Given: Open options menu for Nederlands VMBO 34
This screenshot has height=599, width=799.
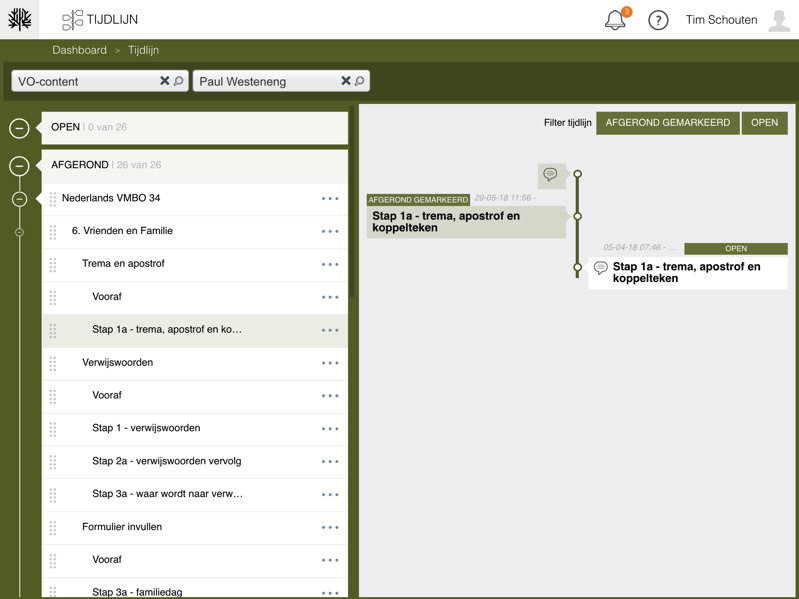Looking at the screenshot, I should (330, 199).
